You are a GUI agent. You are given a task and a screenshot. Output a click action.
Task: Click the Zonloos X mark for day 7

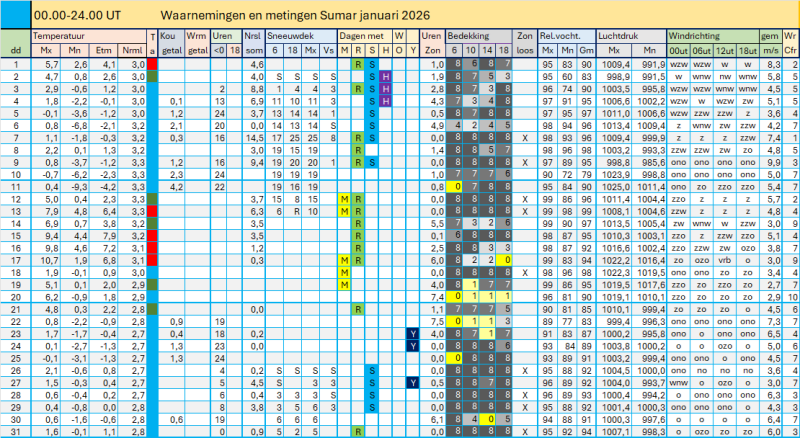(525, 138)
